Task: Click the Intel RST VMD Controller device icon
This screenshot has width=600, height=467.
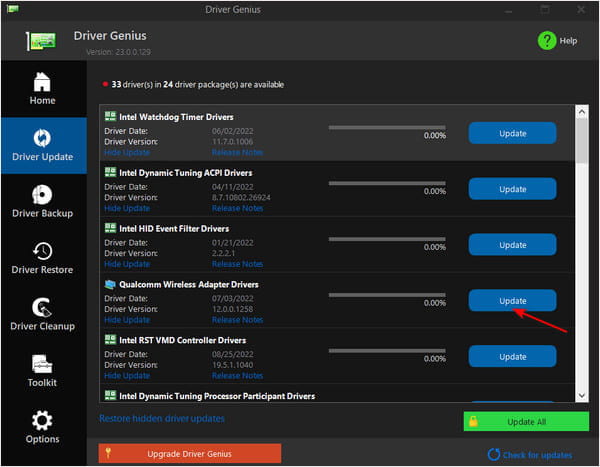Action: tap(110, 340)
